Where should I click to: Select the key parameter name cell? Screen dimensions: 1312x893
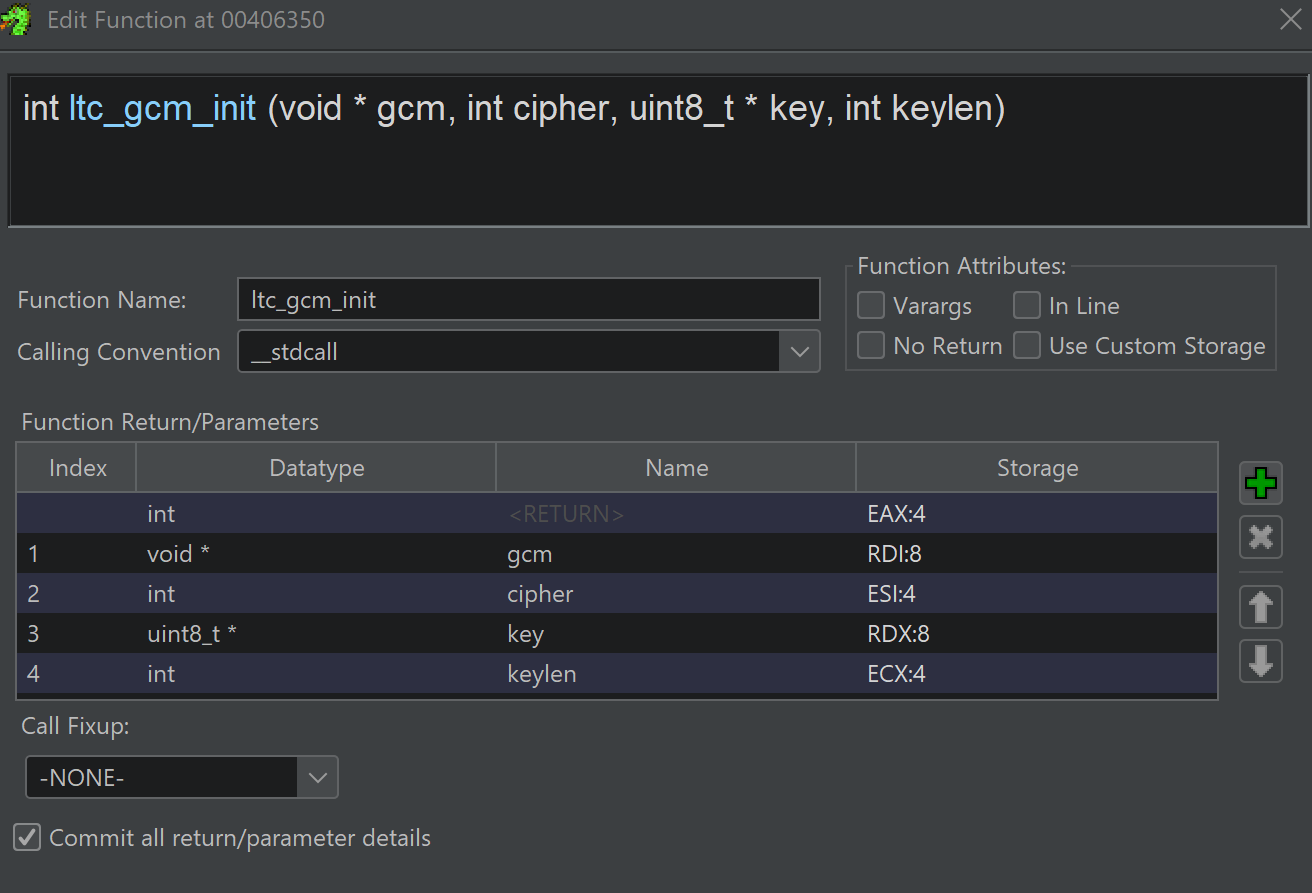coord(676,634)
